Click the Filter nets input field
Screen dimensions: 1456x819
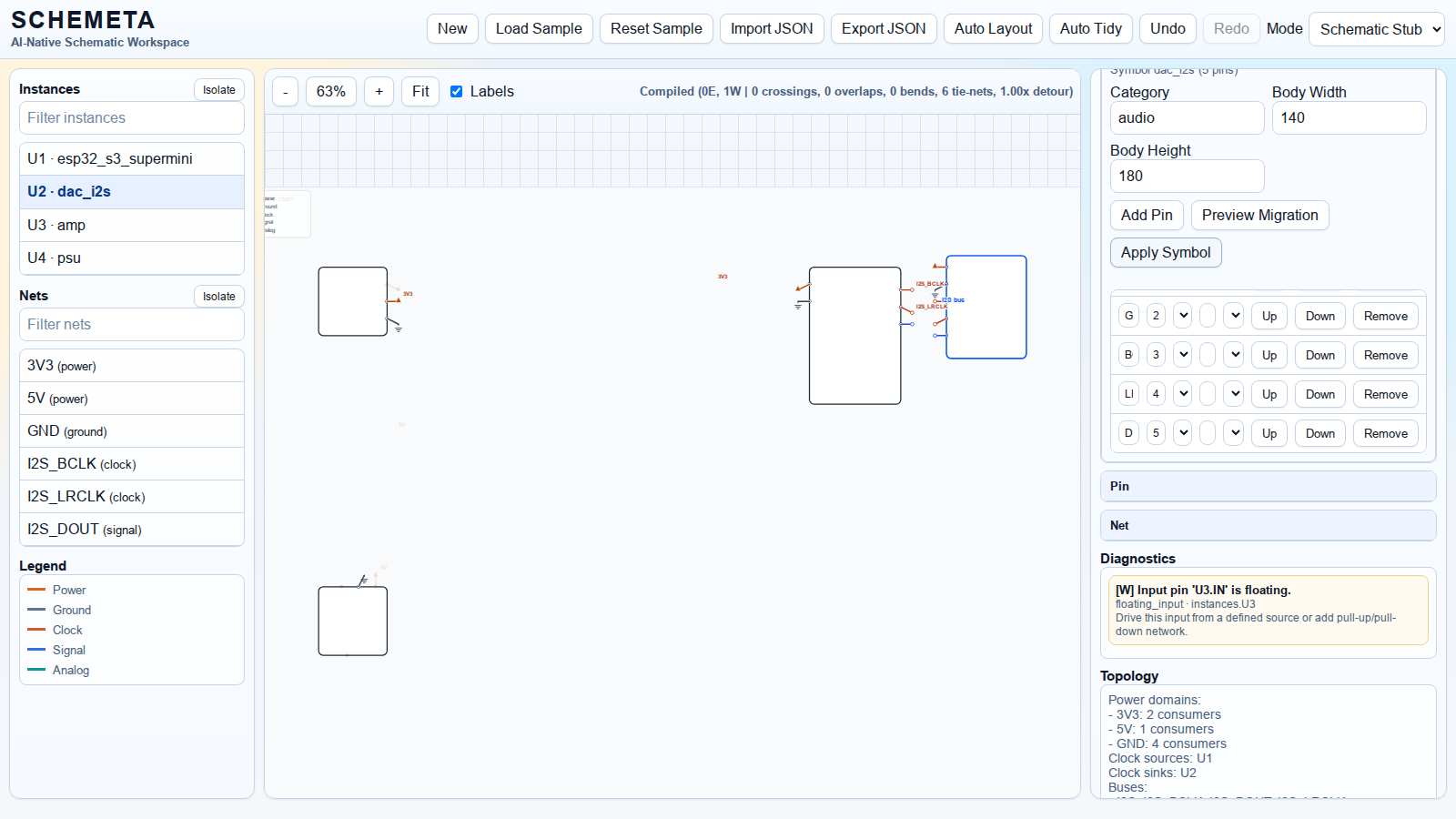132,325
